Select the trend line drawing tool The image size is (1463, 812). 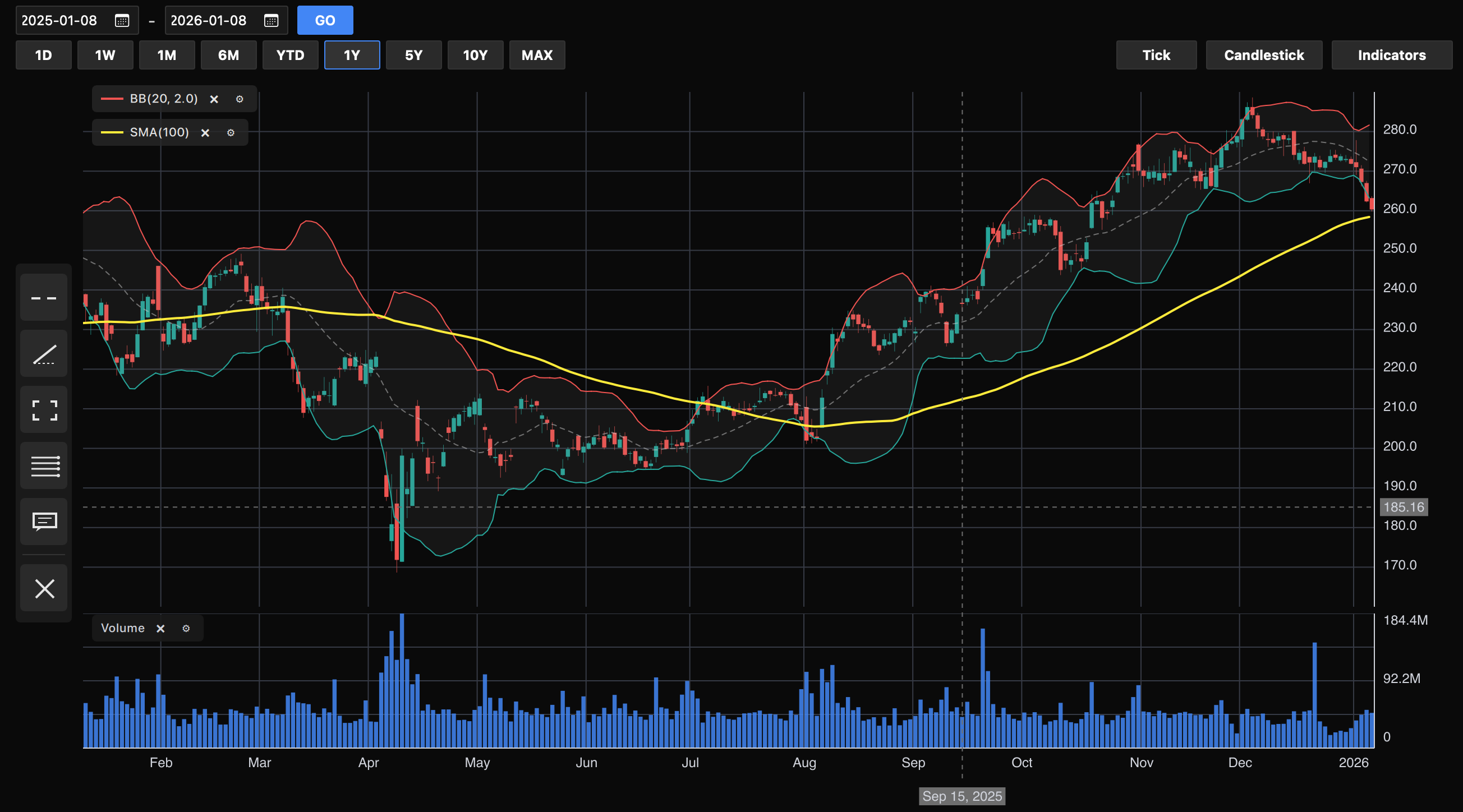click(44, 354)
